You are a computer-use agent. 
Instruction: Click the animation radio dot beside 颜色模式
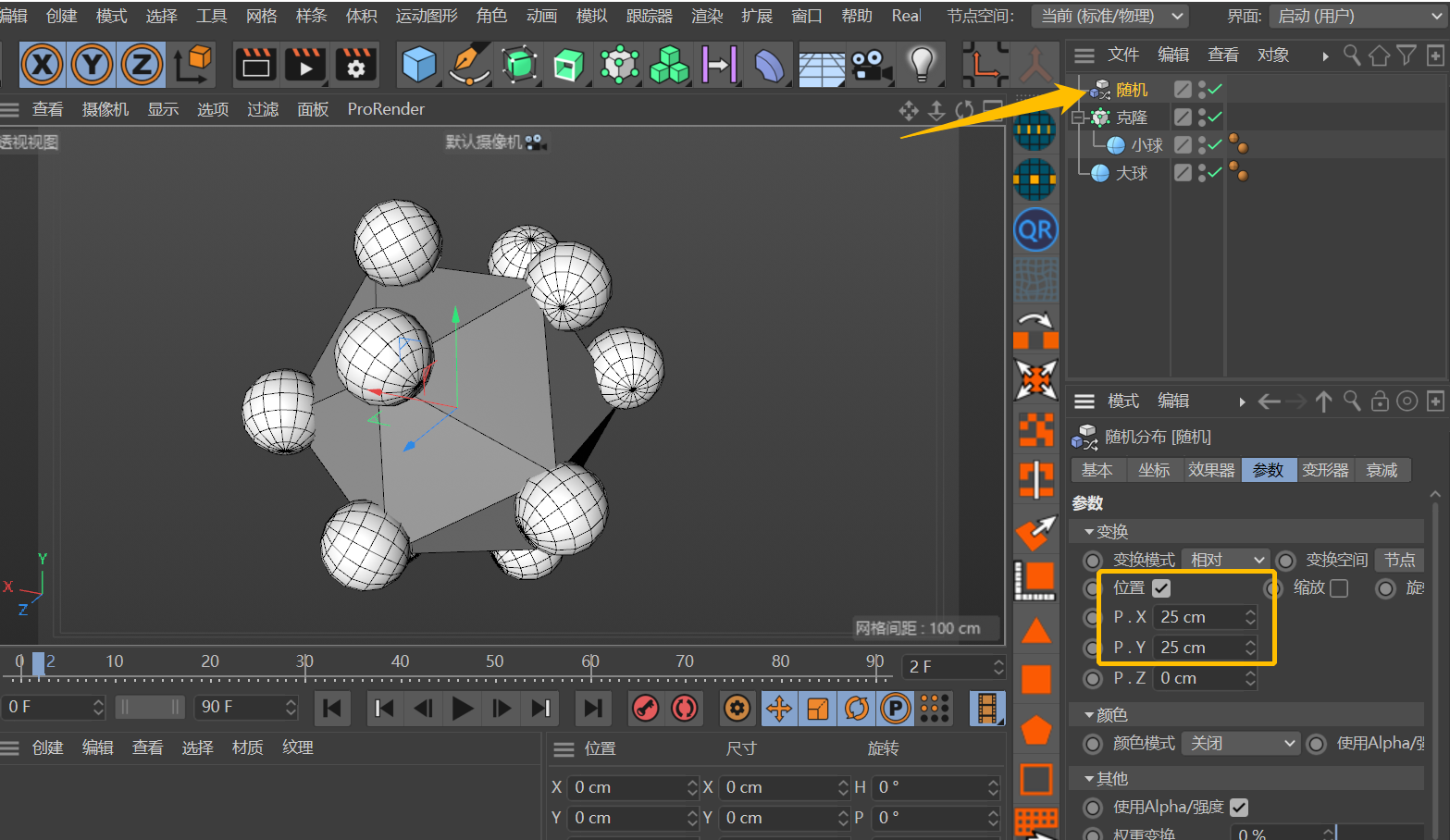tap(1093, 744)
